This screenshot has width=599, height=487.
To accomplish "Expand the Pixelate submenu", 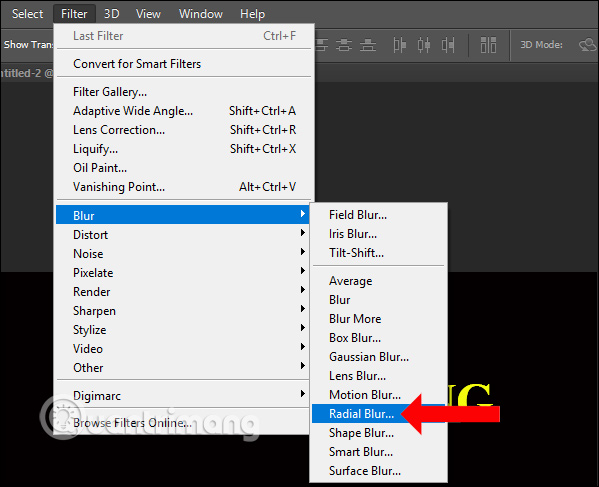I will click(182, 272).
